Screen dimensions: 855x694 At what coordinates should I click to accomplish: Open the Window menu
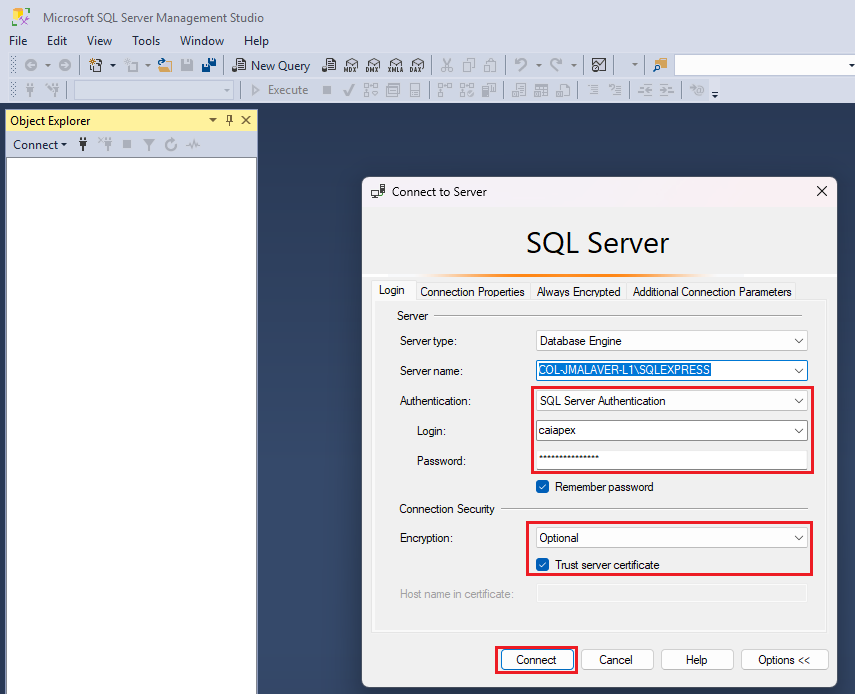[202, 41]
